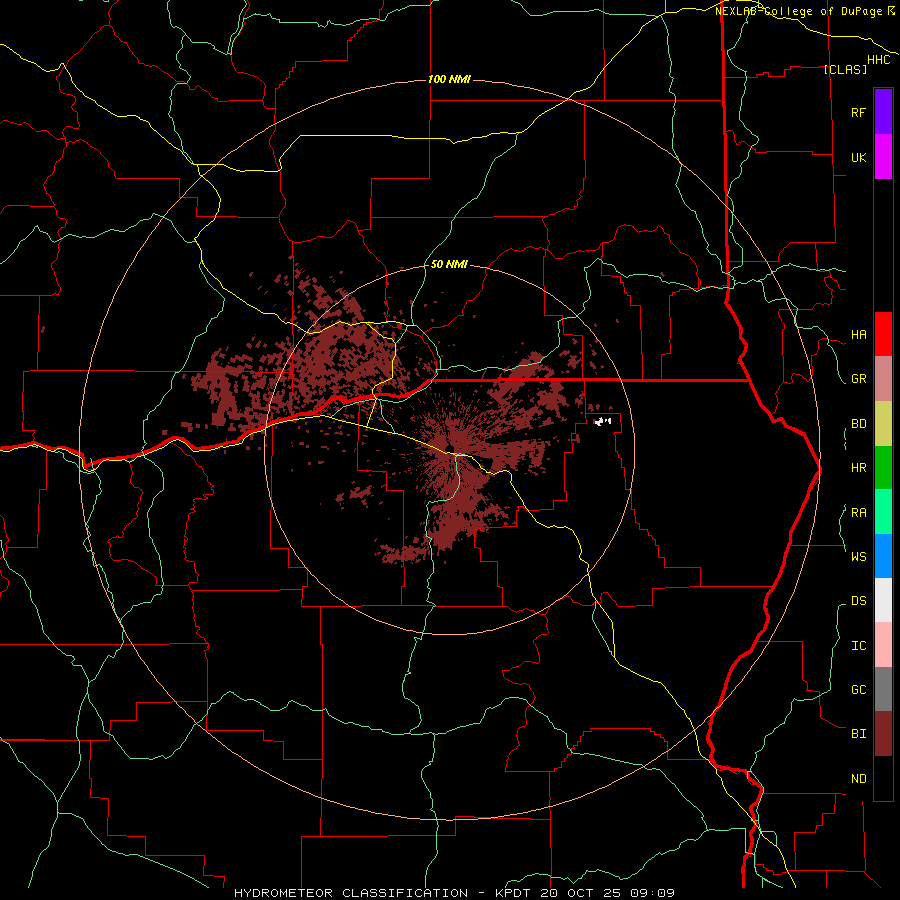Click the "GR" legend label
Image resolution: width=900 pixels, height=900 pixels.
858,379
